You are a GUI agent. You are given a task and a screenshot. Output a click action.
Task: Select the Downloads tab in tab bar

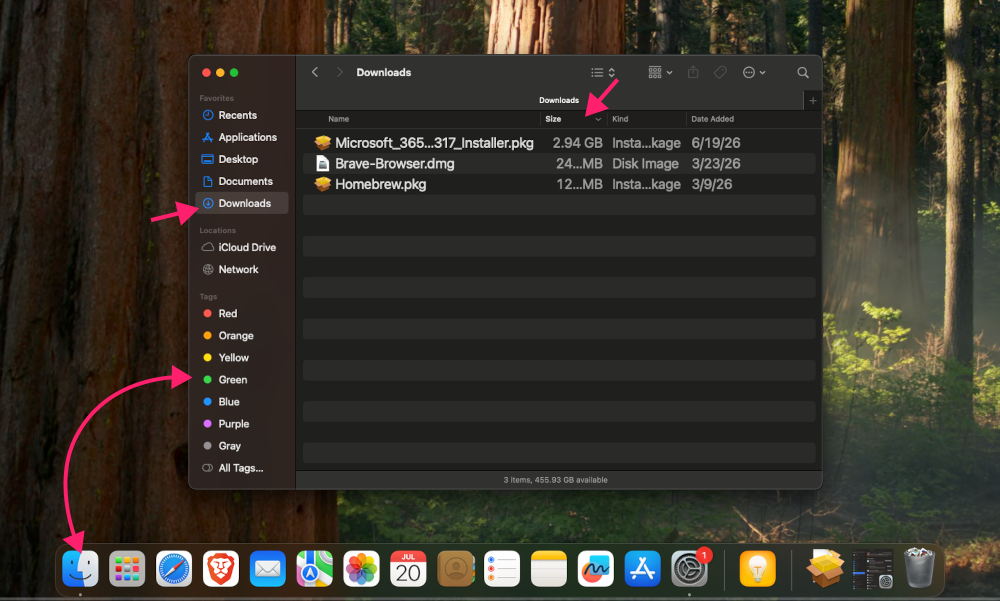(x=559, y=100)
